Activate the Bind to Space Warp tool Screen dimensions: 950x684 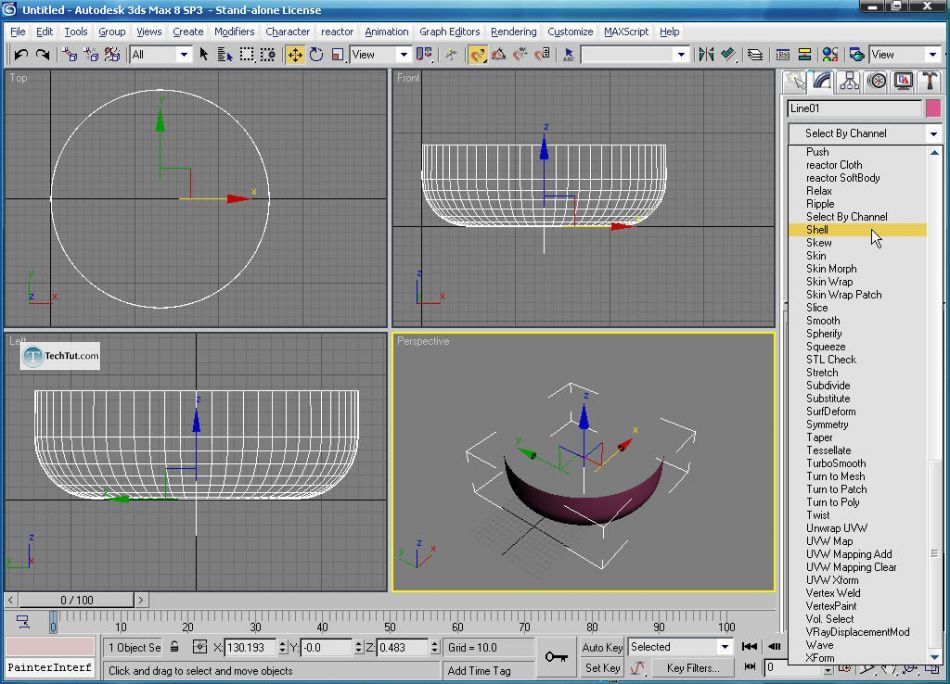(x=113, y=55)
